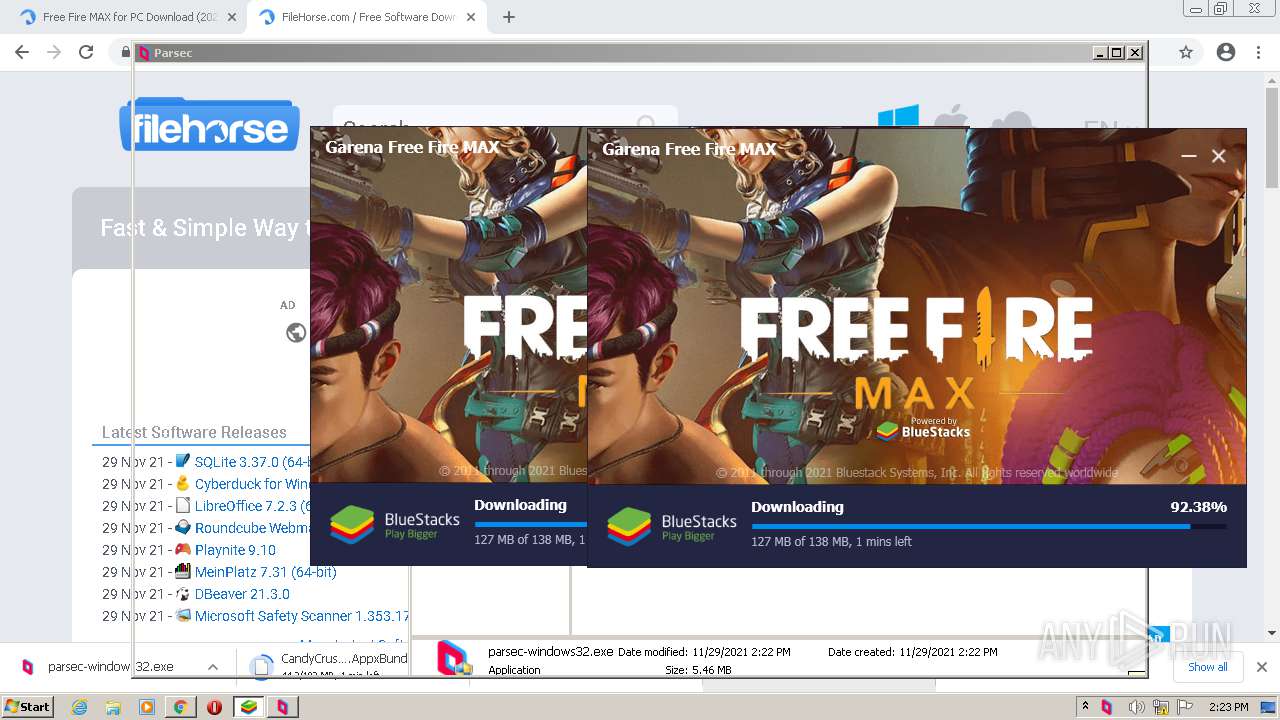Click the rear installer download progress bar

[x=530, y=524]
